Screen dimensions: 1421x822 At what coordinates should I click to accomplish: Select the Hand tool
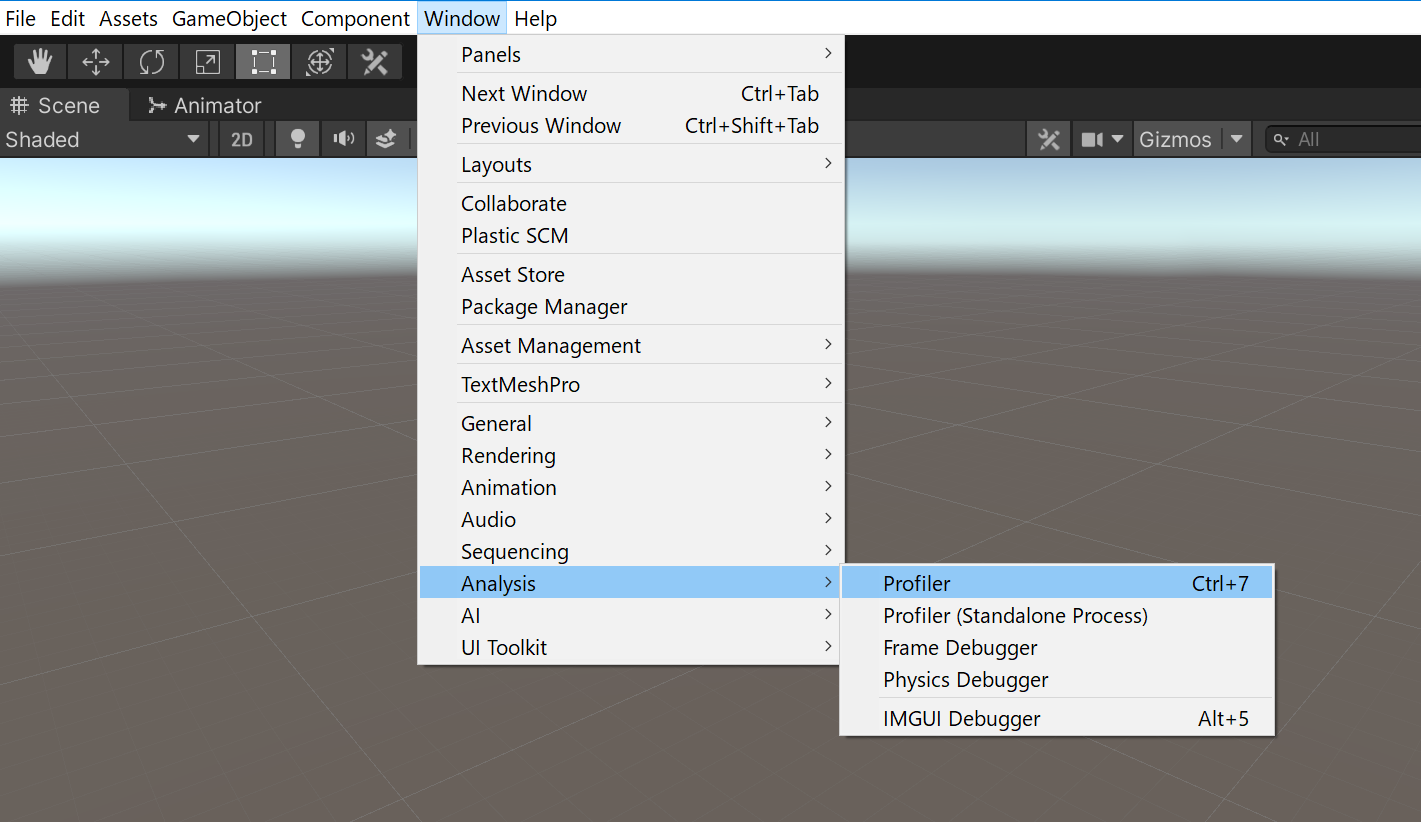point(39,61)
